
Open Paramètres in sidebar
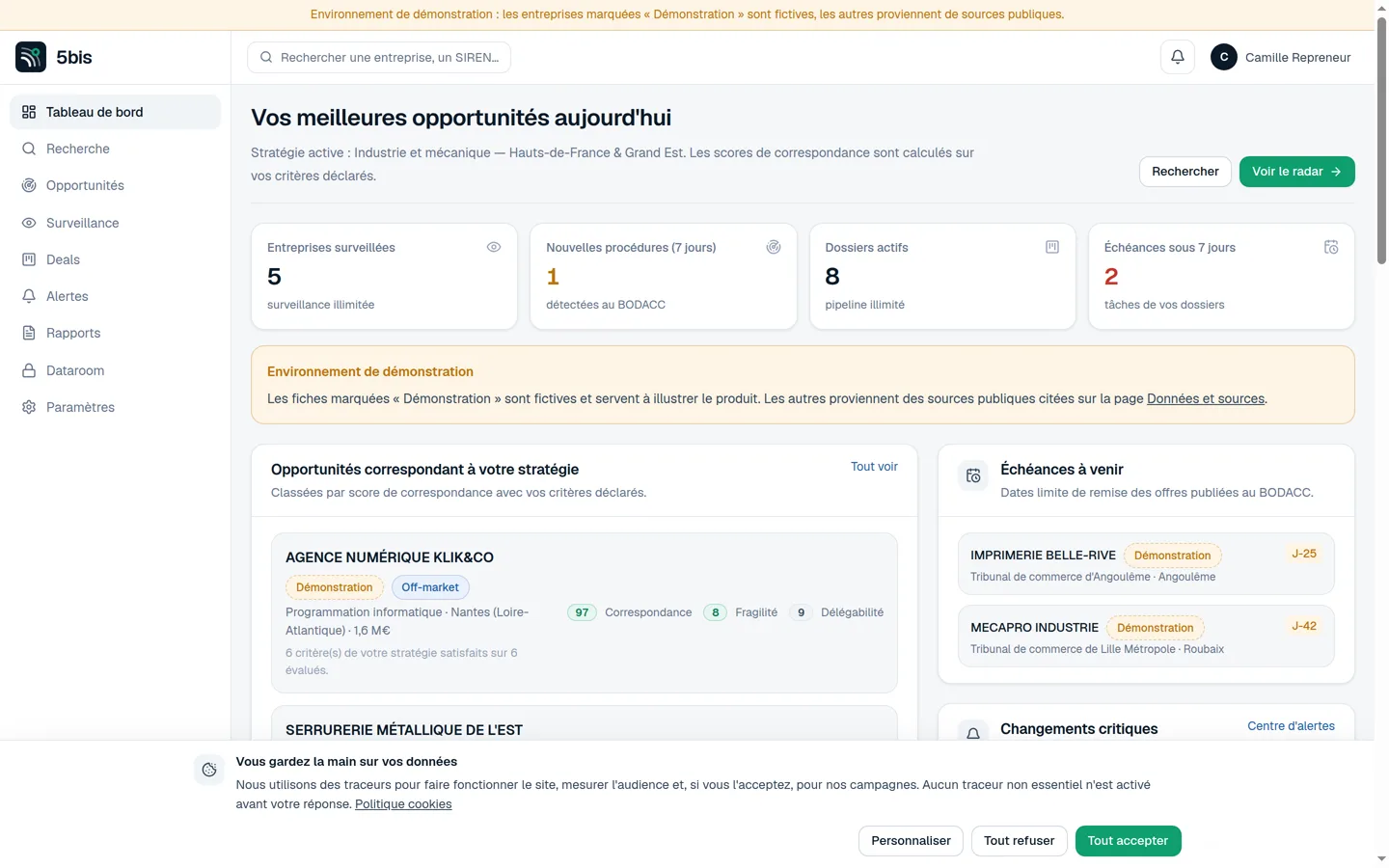pos(115,407)
